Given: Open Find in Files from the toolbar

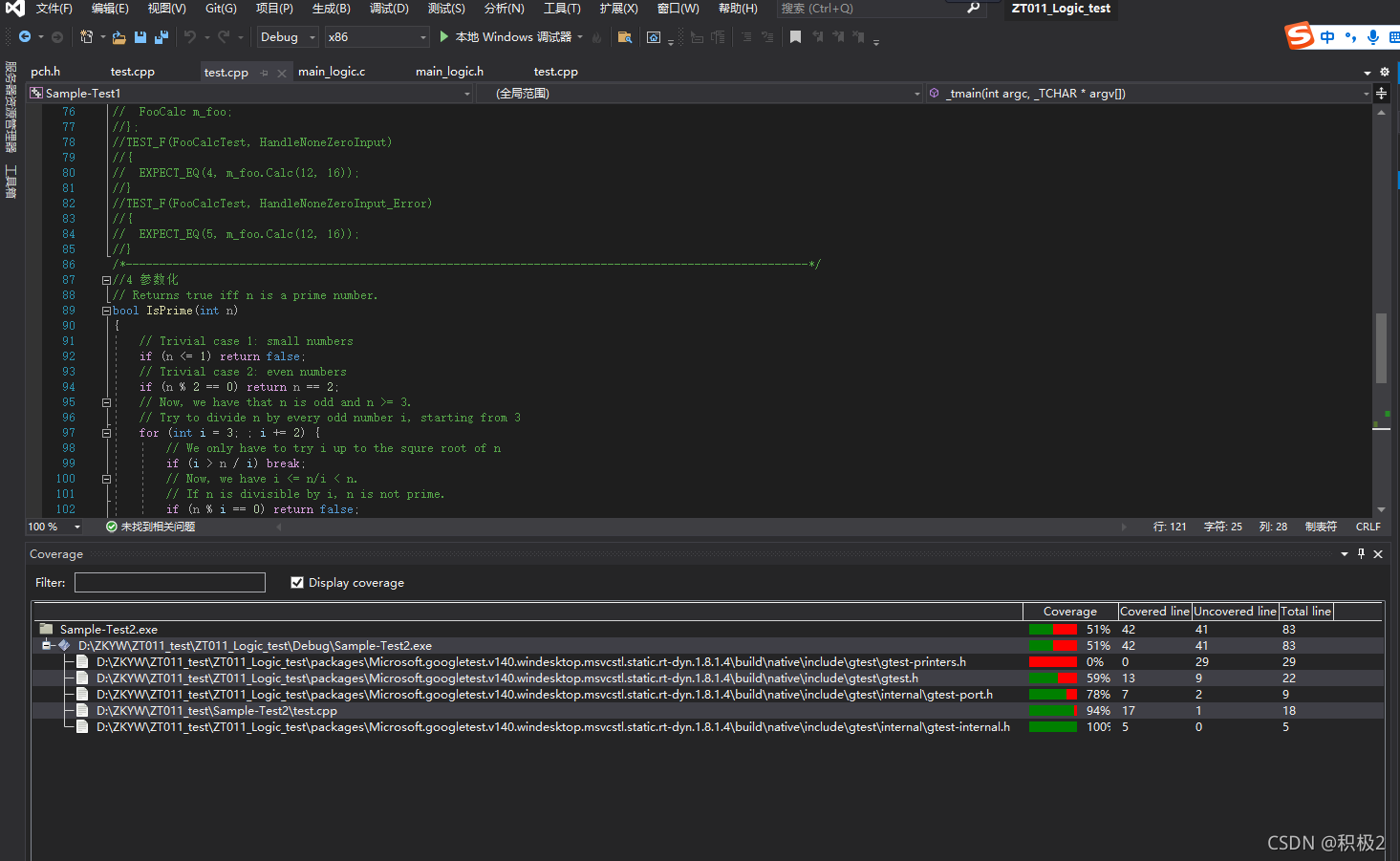Looking at the screenshot, I should [x=624, y=36].
